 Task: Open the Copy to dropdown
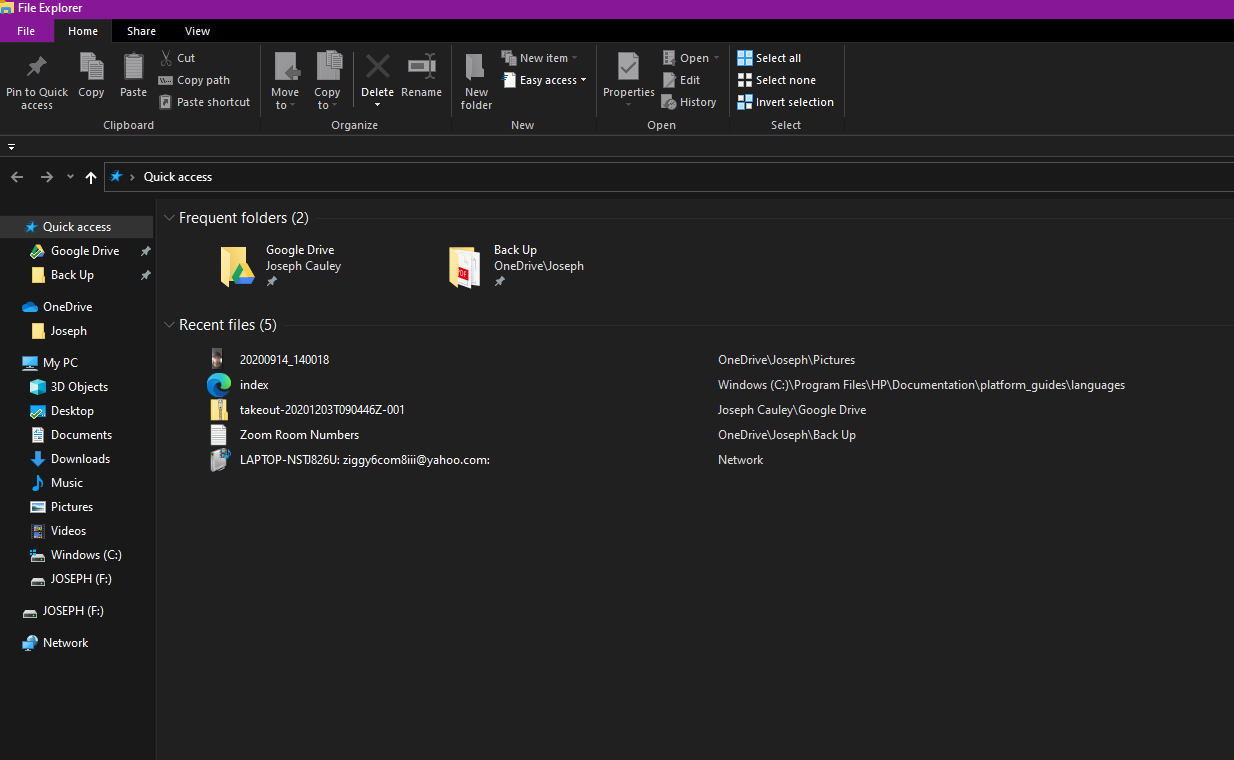pyautogui.click(x=328, y=98)
